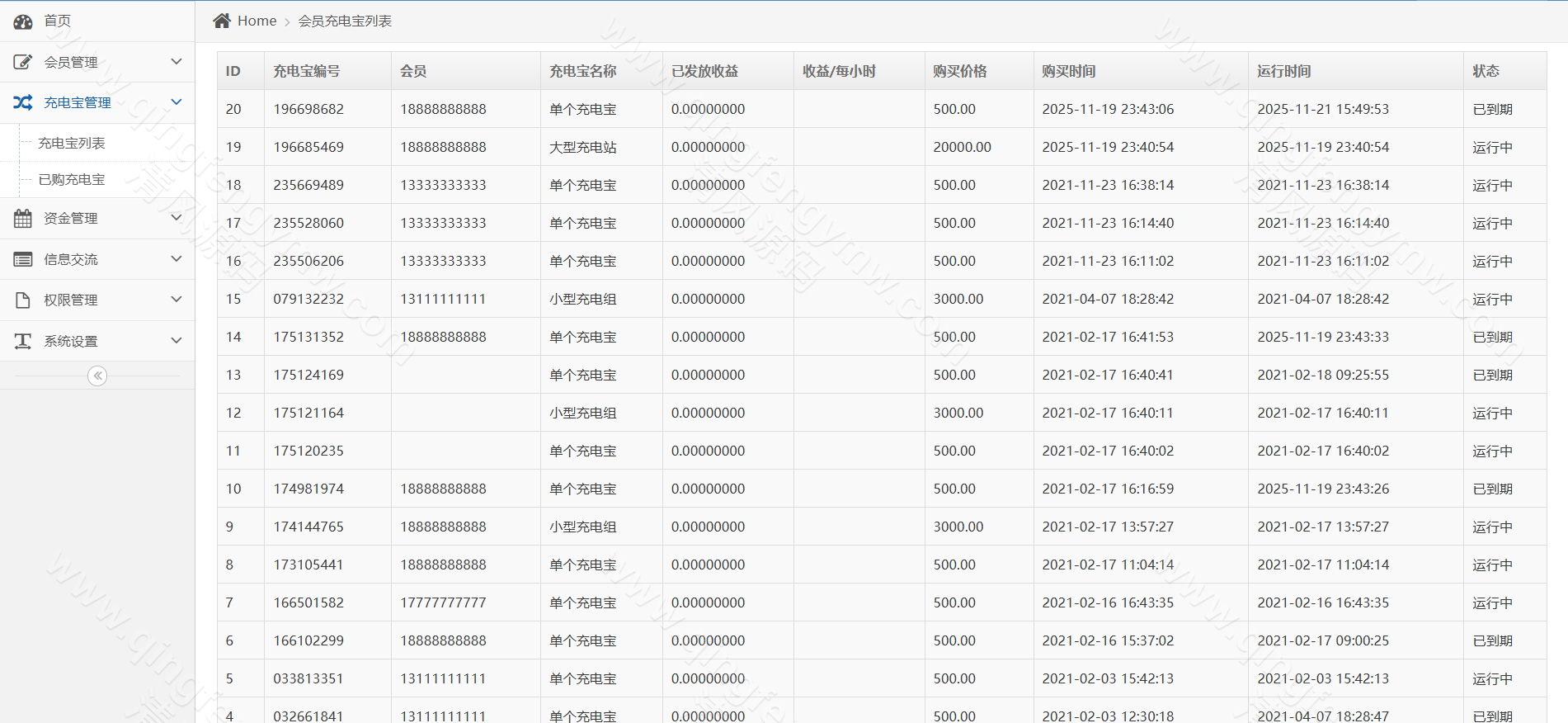
Task: Expand the 会员管理 chevron
Action: coord(176,62)
